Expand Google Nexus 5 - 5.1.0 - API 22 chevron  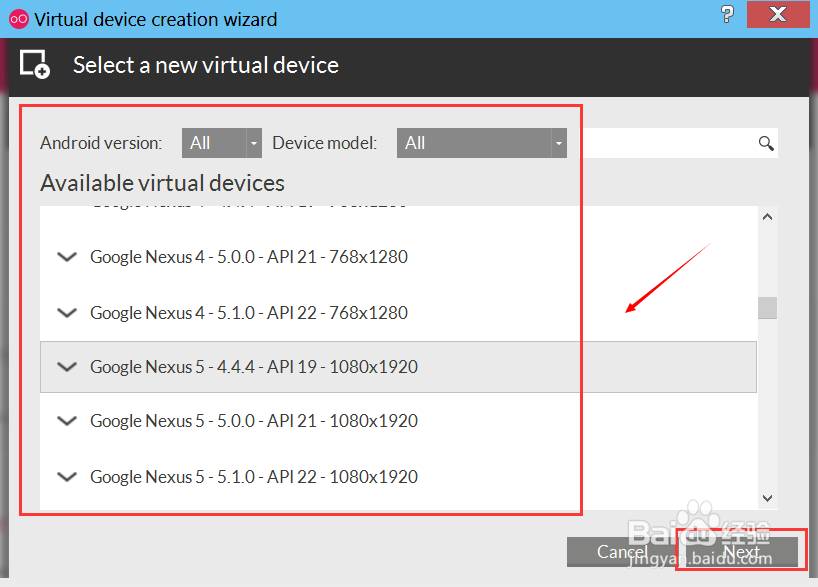[x=67, y=476]
